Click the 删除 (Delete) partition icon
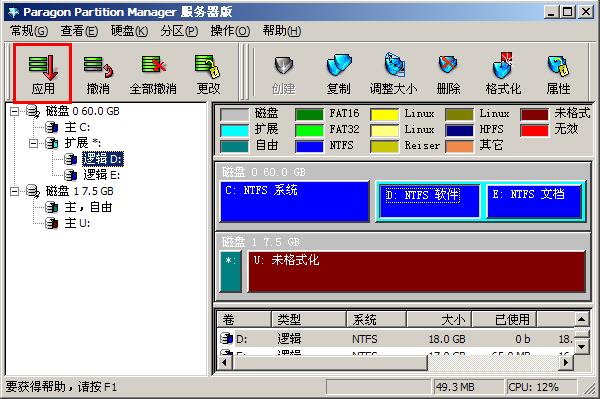The width and height of the screenshot is (600, 399). pyautogui.click(x=448, y=65)
